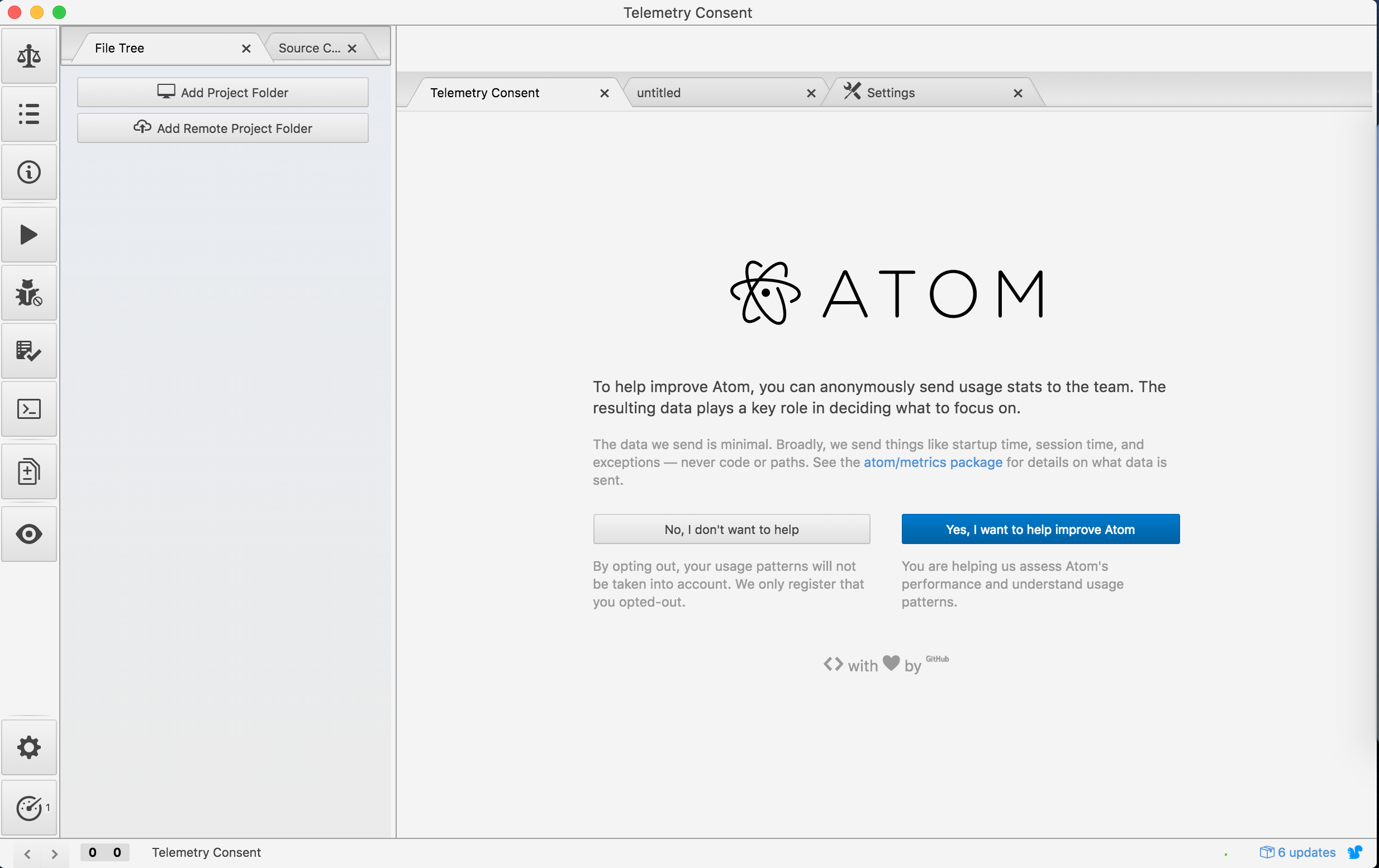This screenshot has height=868, width=1379.
Task: Click the gauge icon with badge 1
Action: [x=30, y=808]
